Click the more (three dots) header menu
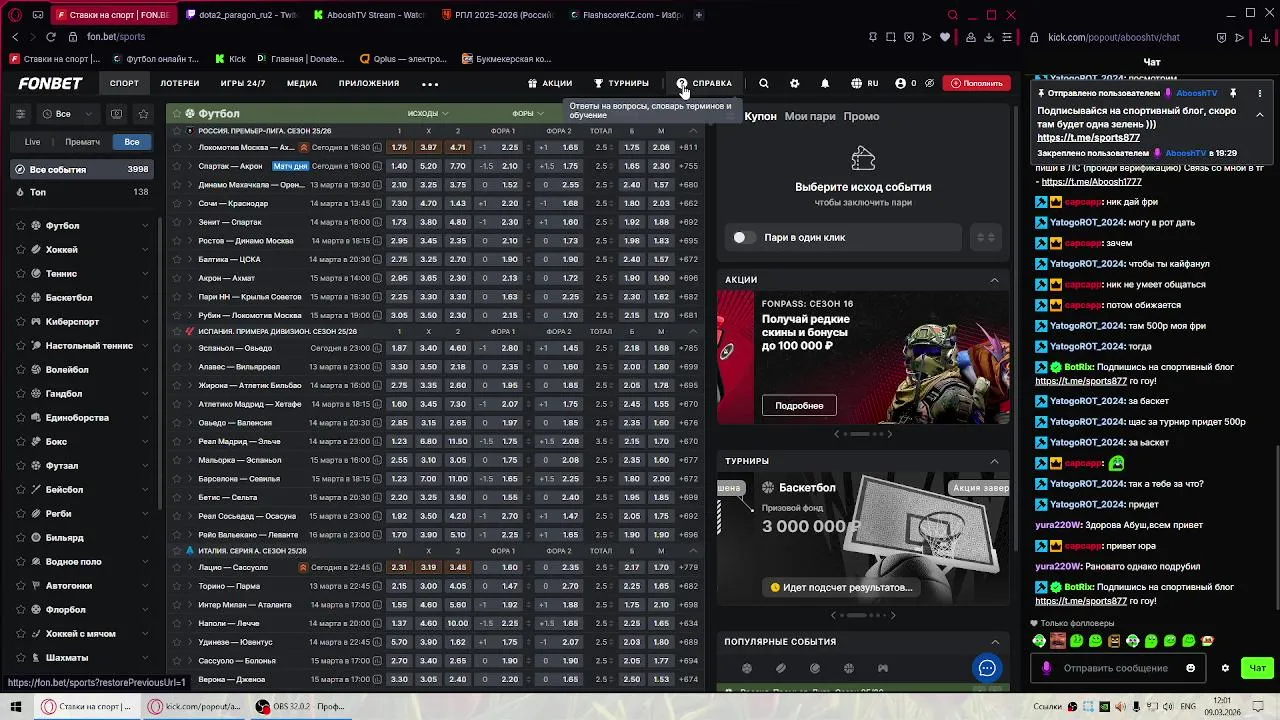Image resolution: width=1280 pixels, height=720 pixels. 430,84
